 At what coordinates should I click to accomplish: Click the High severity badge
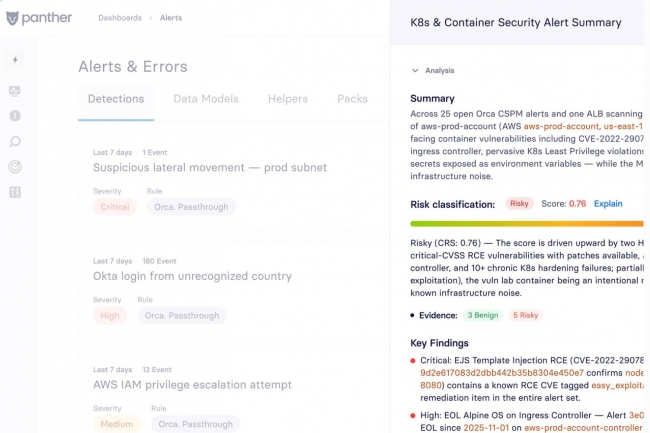coord(110,315)
